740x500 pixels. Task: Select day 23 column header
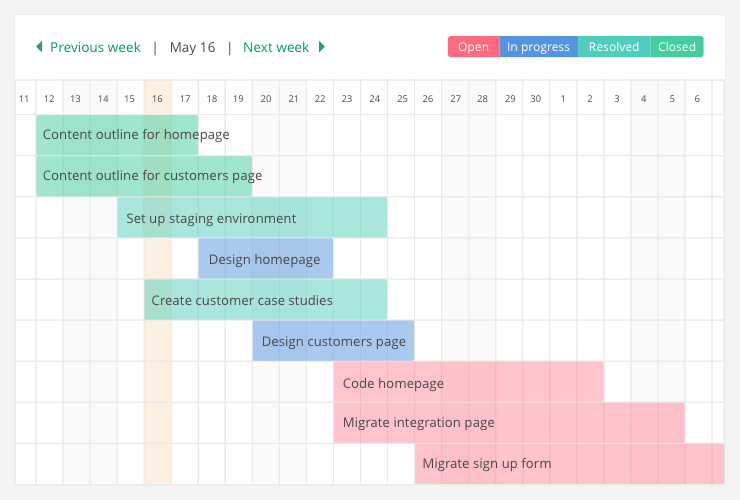point(346,98)
